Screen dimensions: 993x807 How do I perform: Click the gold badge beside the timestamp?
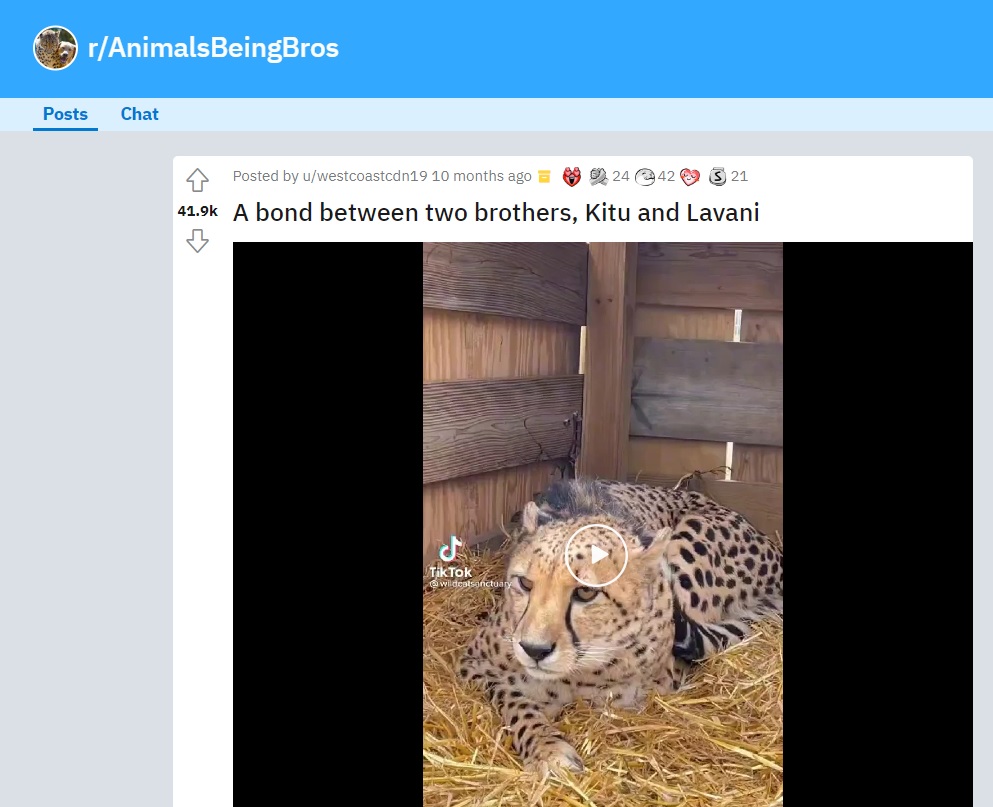point(543,176)
